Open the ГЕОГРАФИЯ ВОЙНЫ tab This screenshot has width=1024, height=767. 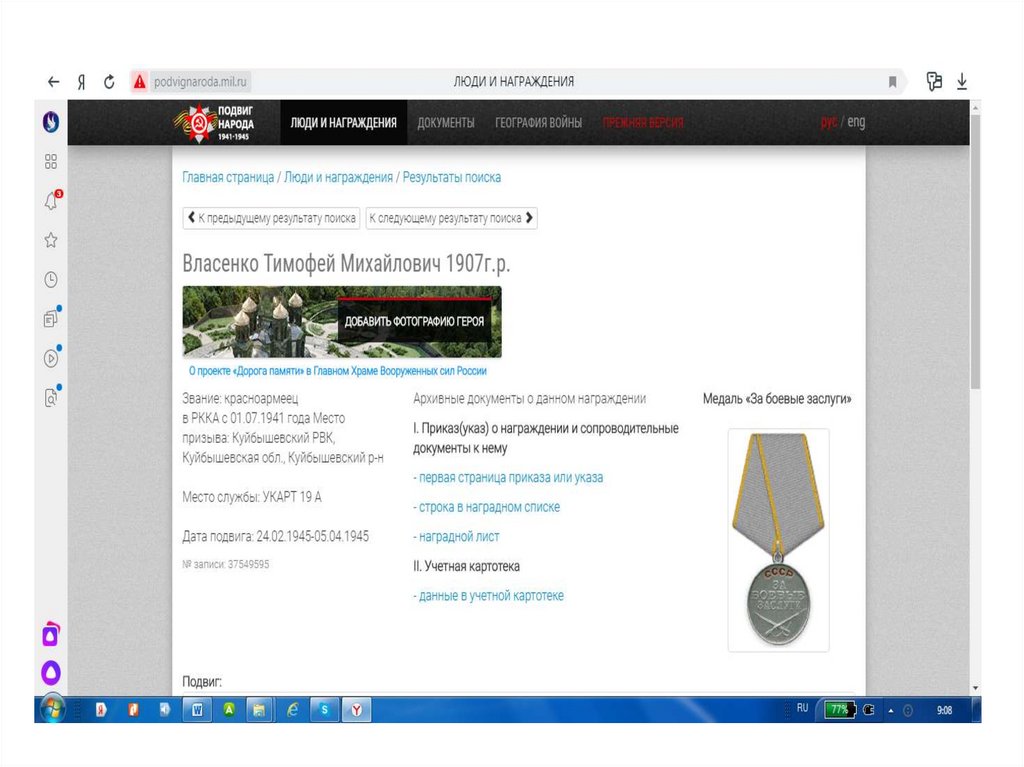[x=538, y=123]
